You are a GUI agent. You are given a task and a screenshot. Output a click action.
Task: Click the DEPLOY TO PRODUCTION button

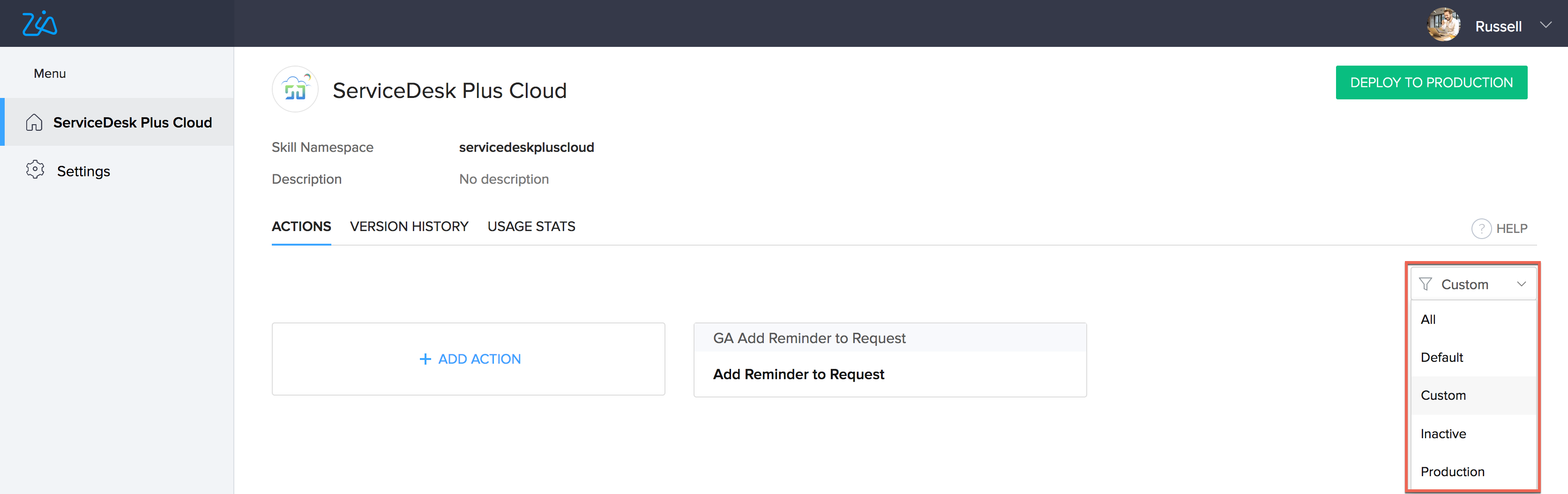[x=1431, y=82]
